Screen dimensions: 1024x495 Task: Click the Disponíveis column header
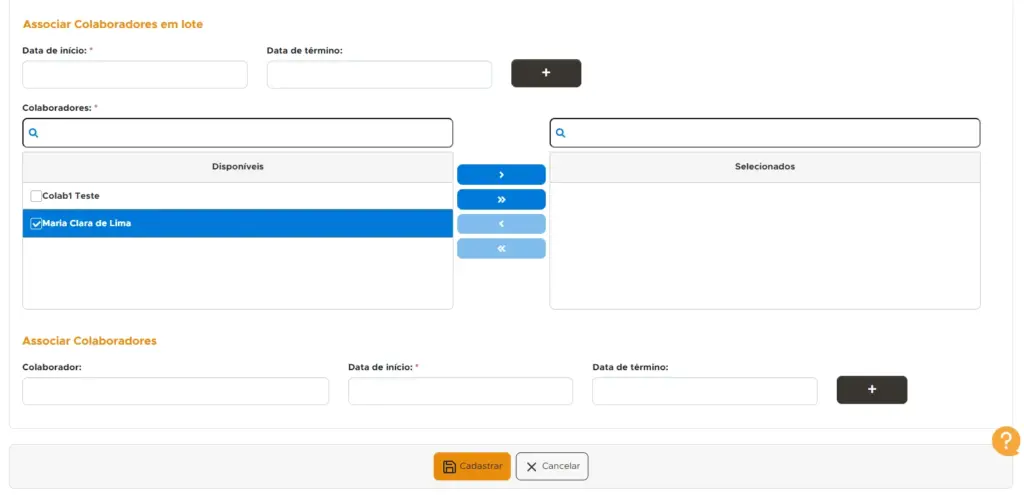(238, 167)
